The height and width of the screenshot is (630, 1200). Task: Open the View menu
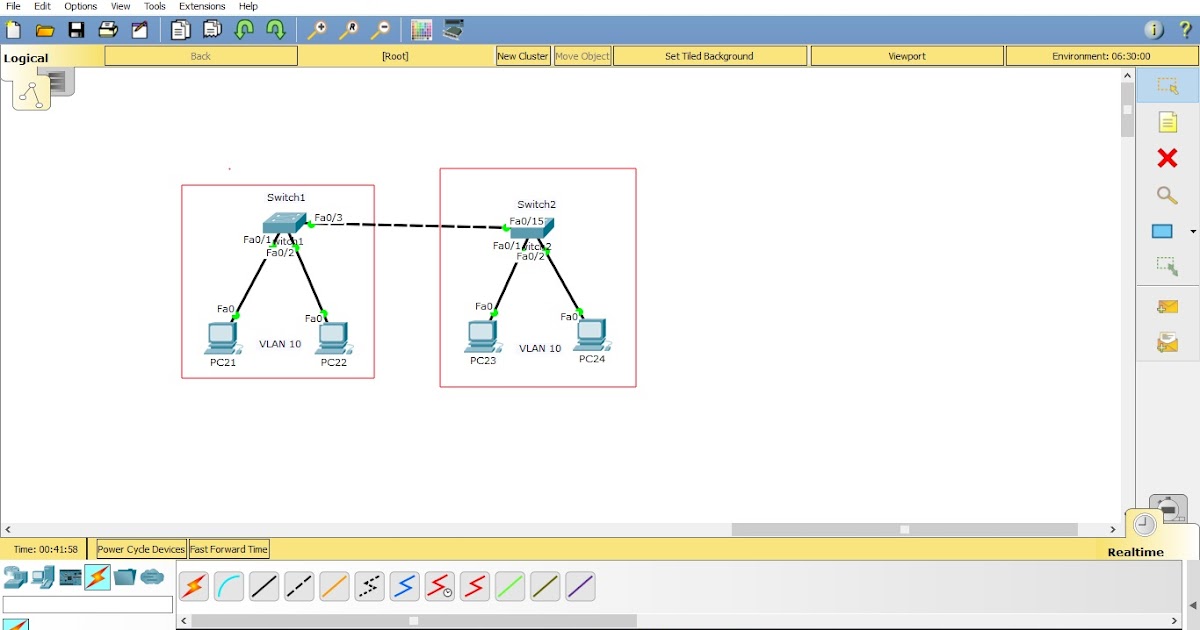pyautogui.click(x=120, y=6)
